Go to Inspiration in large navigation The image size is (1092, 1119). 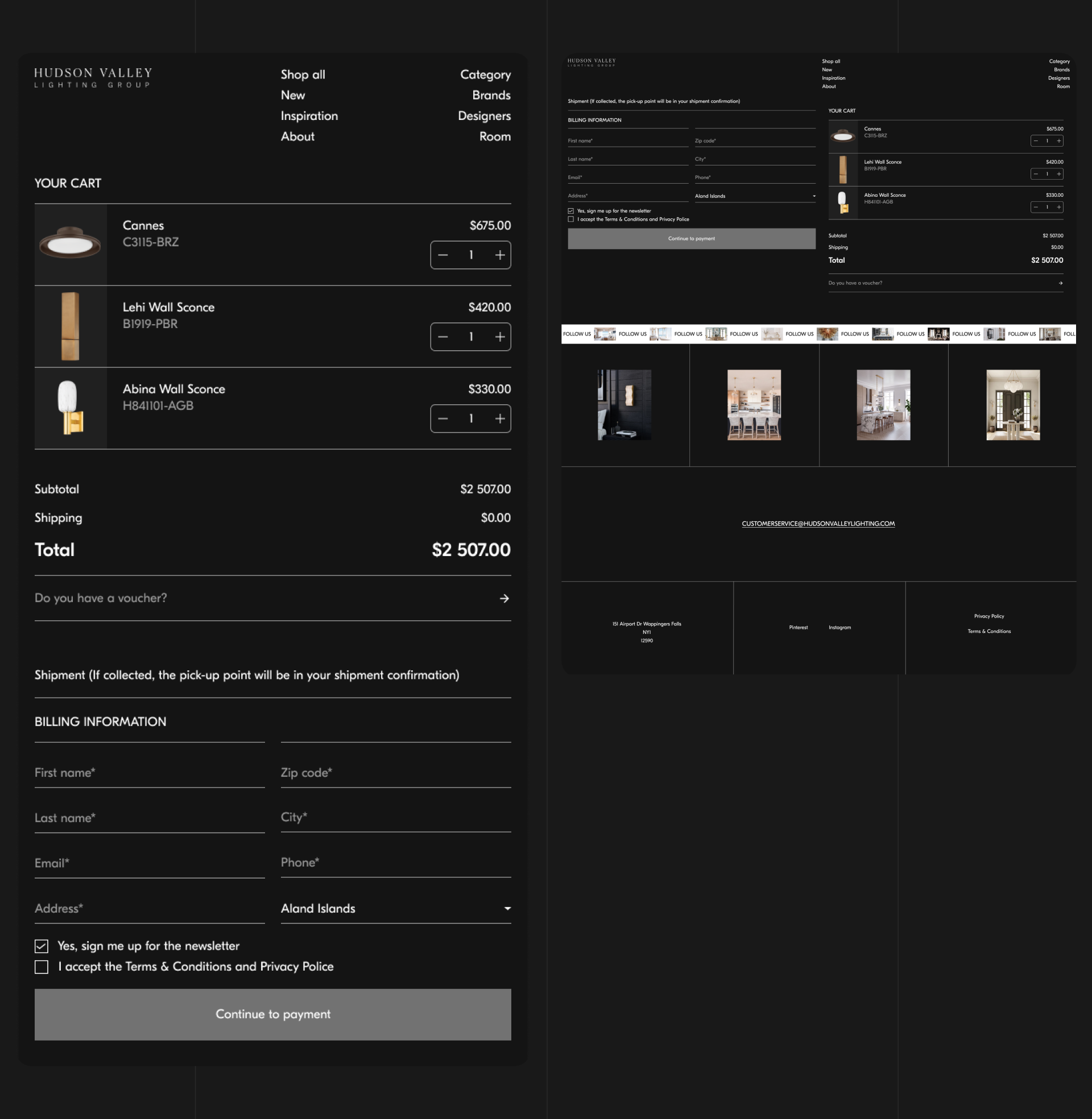click(x=309, y=116)
